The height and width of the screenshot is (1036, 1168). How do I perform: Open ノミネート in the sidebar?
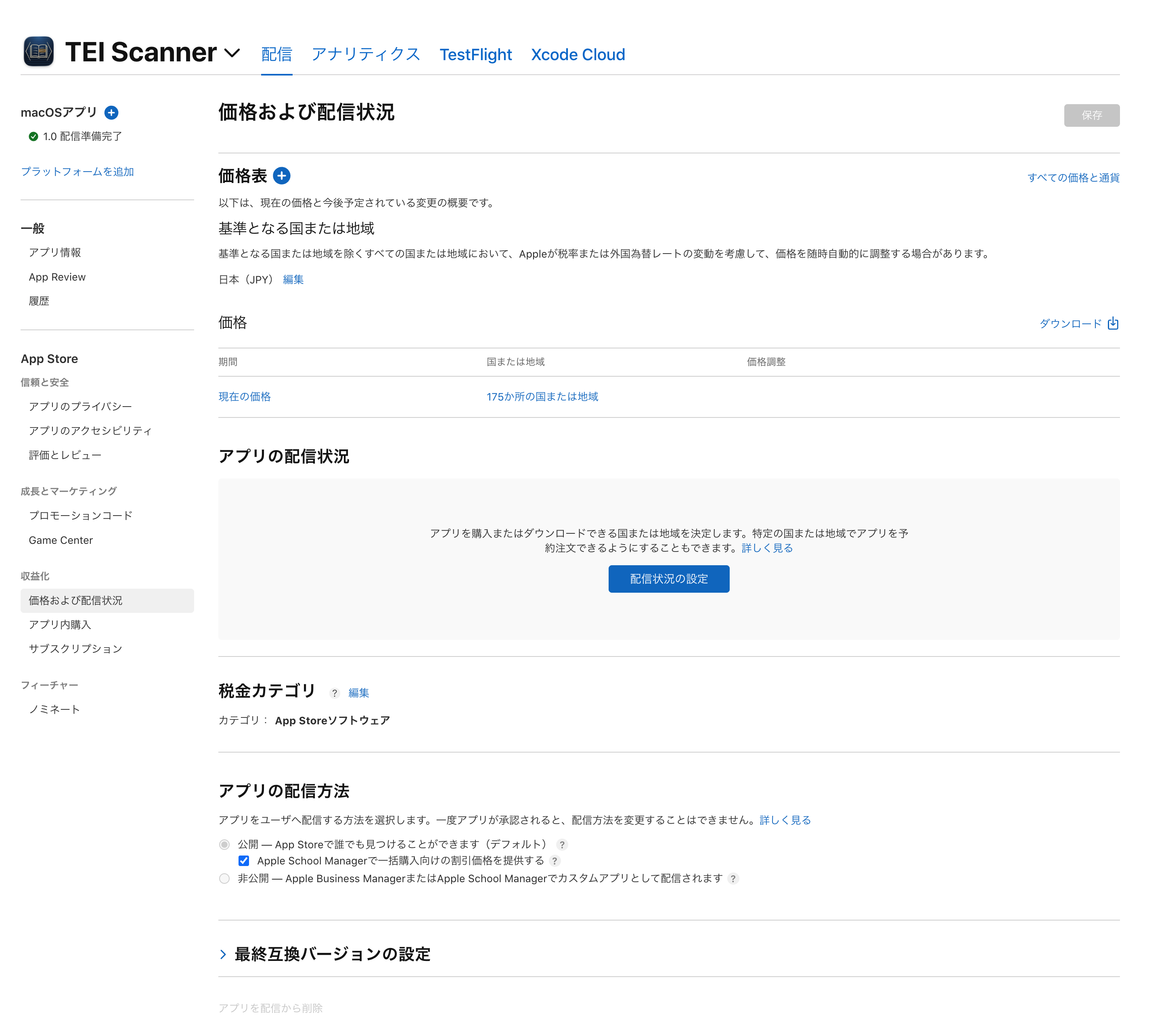(54, 709)
